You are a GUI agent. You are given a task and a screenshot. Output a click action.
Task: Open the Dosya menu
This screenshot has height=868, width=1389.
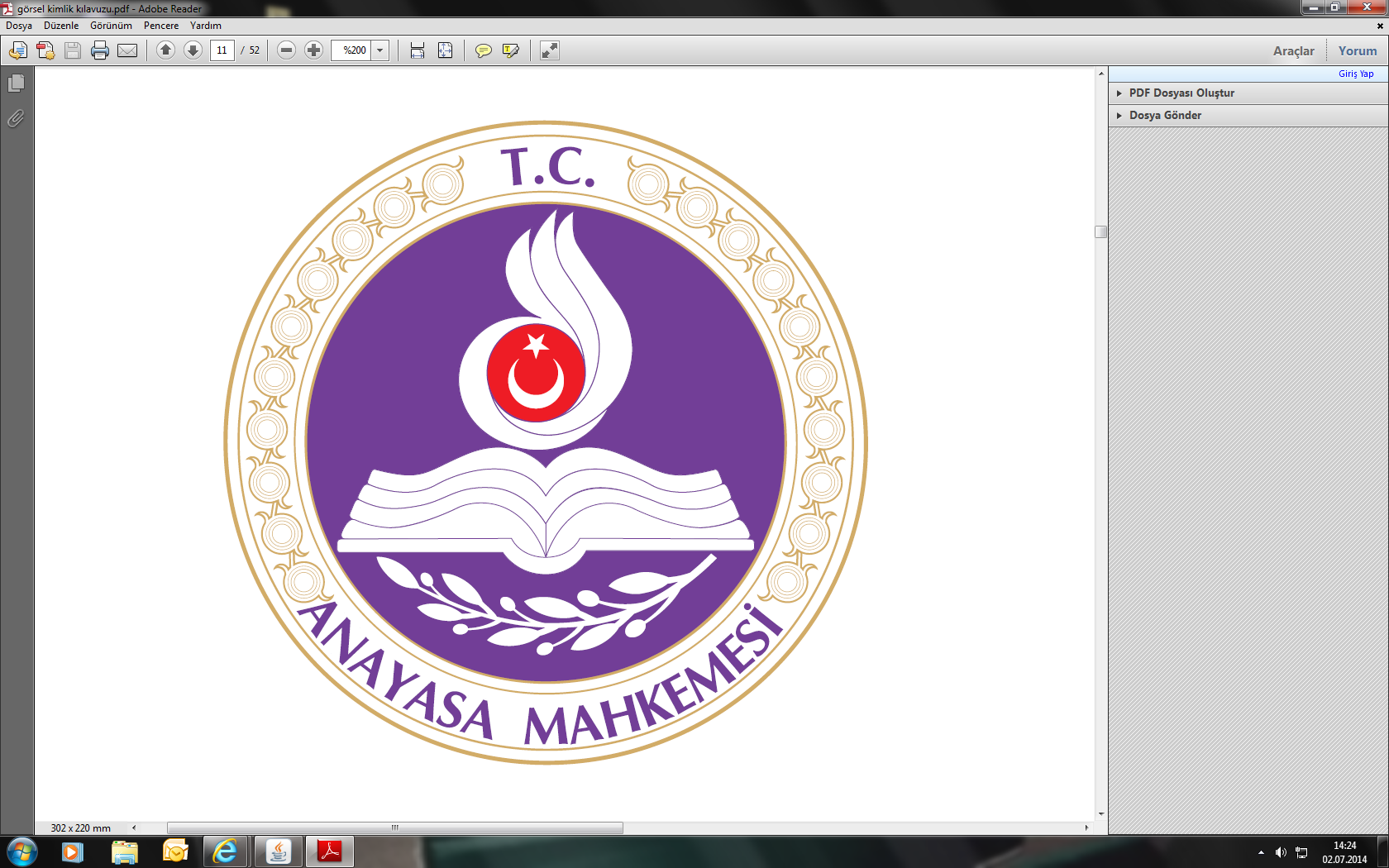(x=19, y=26)
